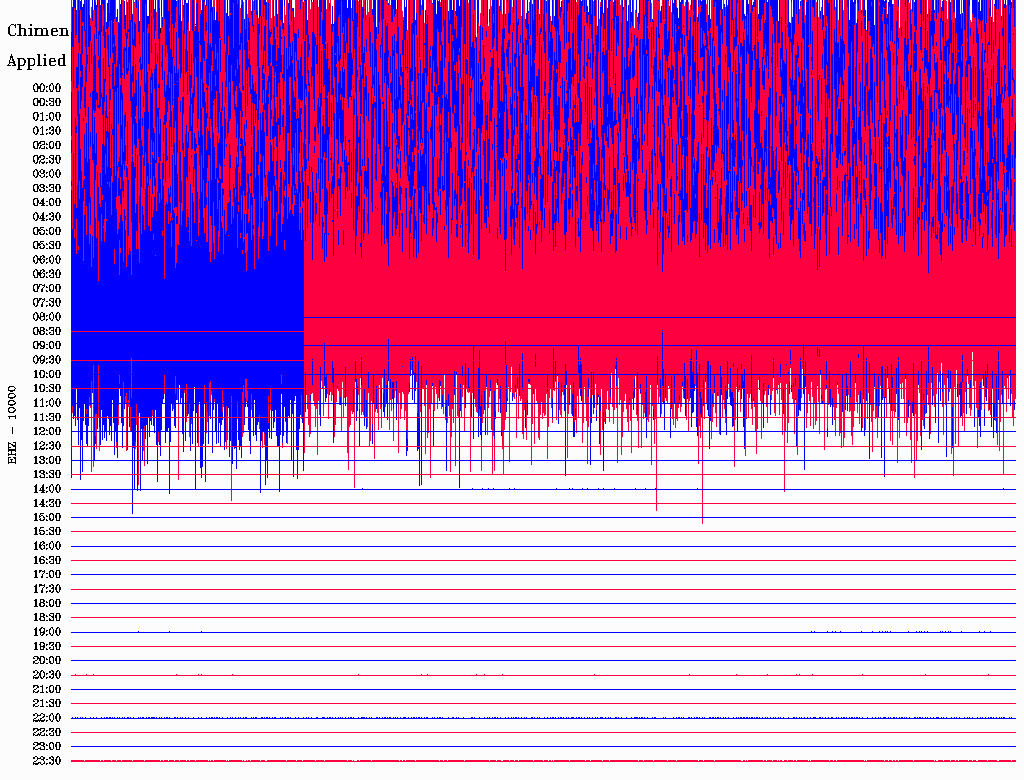
Task: Select the 06:00 time label
Action: (47, 259)
